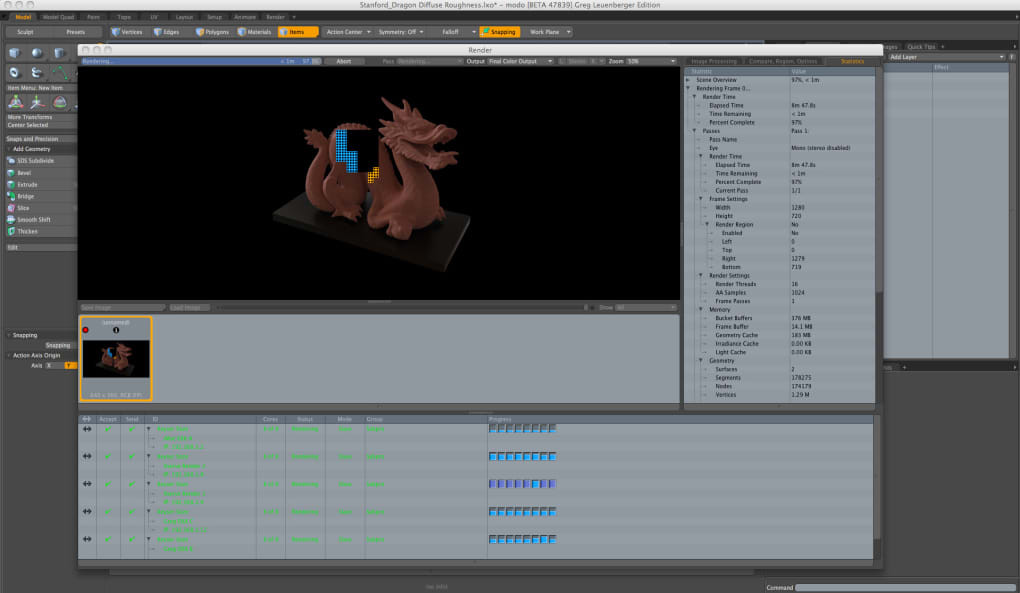
Task: Click first slave's bucket progress indicators
Action: click(x=522, y=428)
